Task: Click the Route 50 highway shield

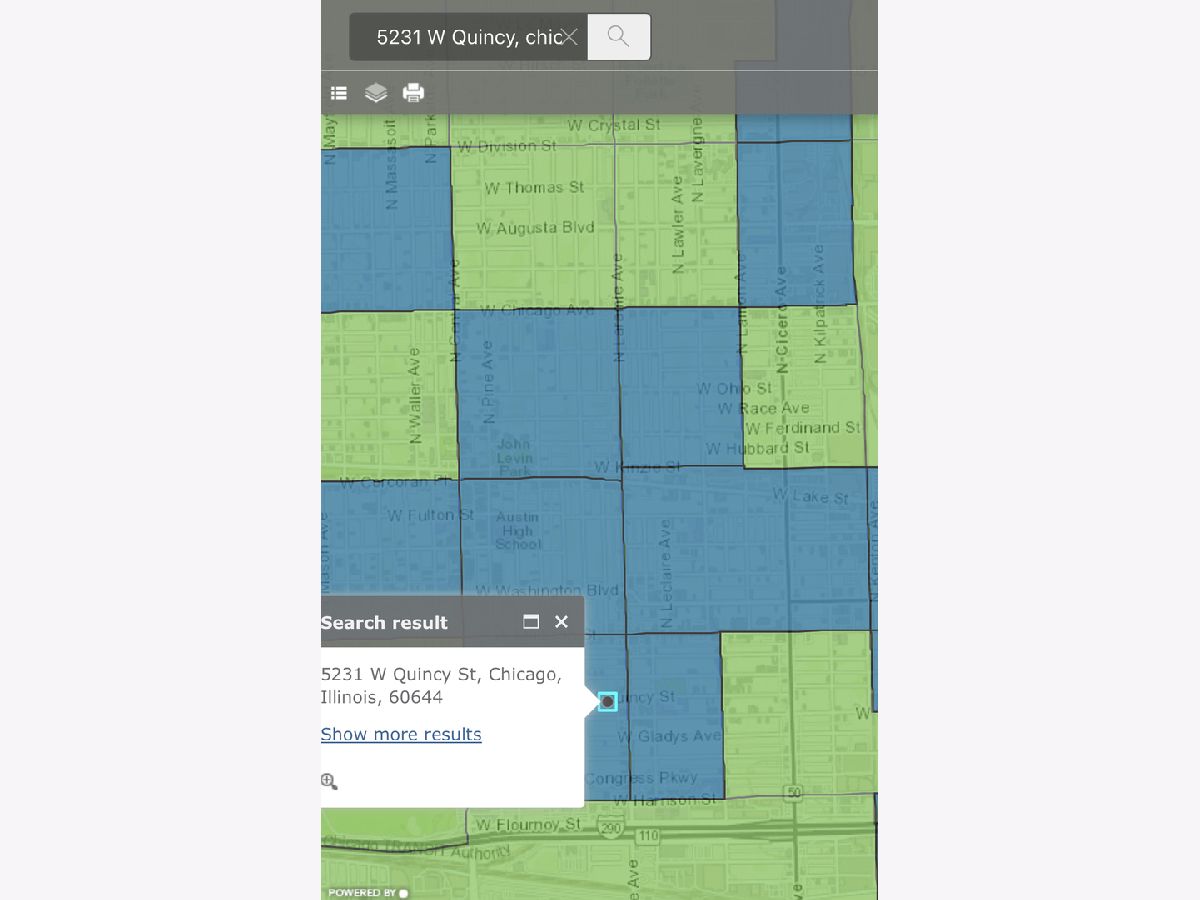Action: (794, 793)
